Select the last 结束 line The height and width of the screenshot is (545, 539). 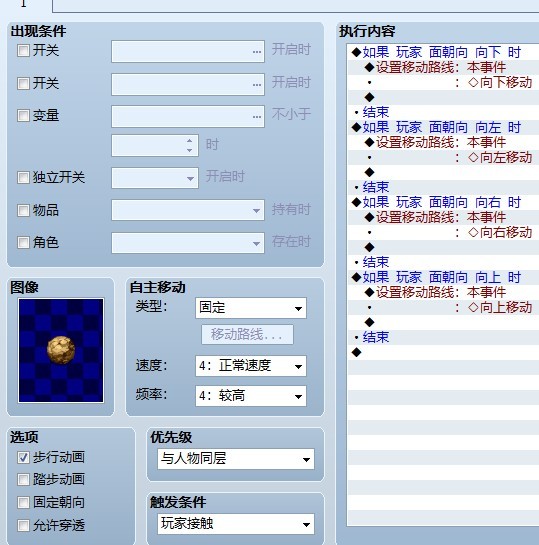(443, 337)
